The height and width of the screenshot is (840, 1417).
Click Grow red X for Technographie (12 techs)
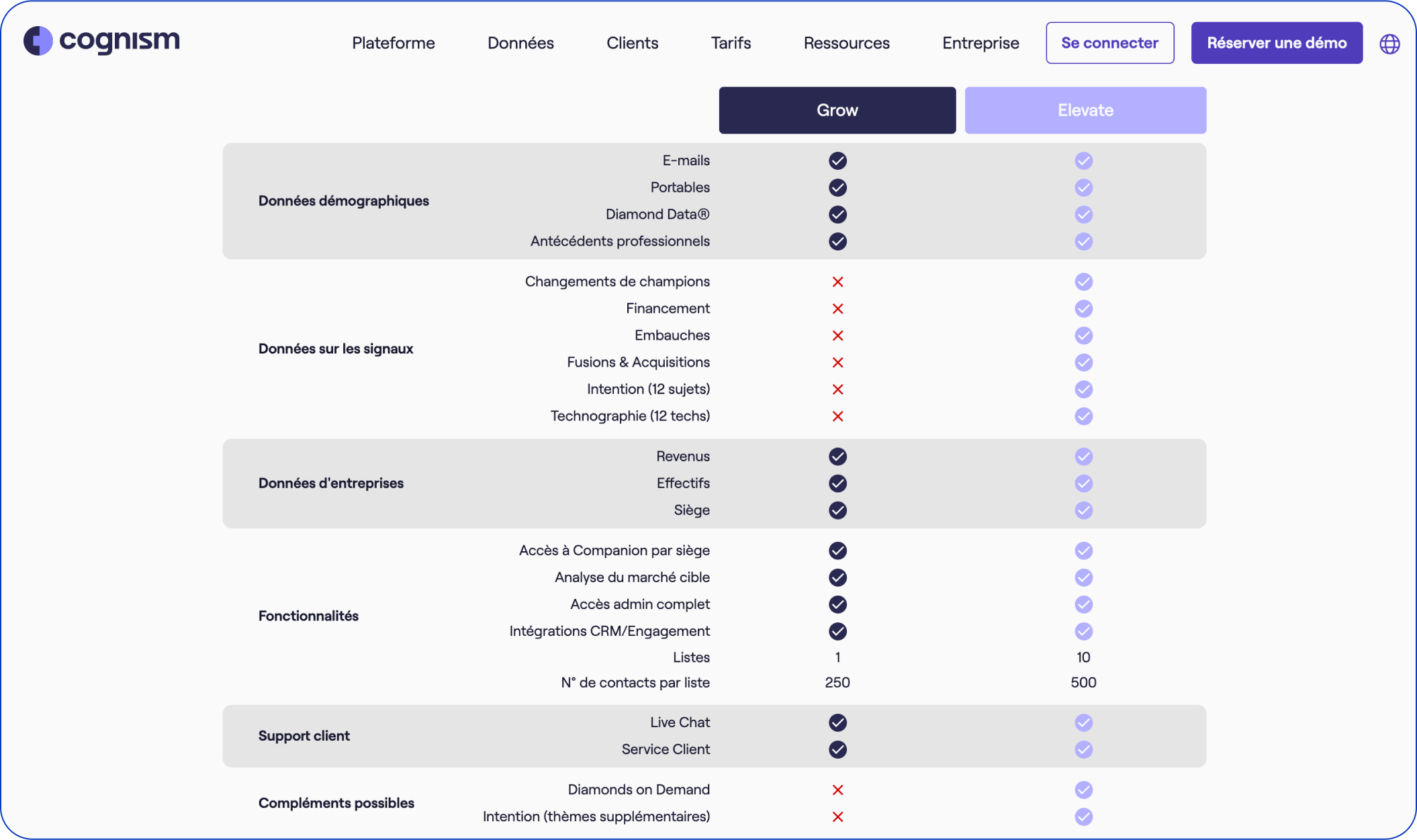tap(837, 416)
